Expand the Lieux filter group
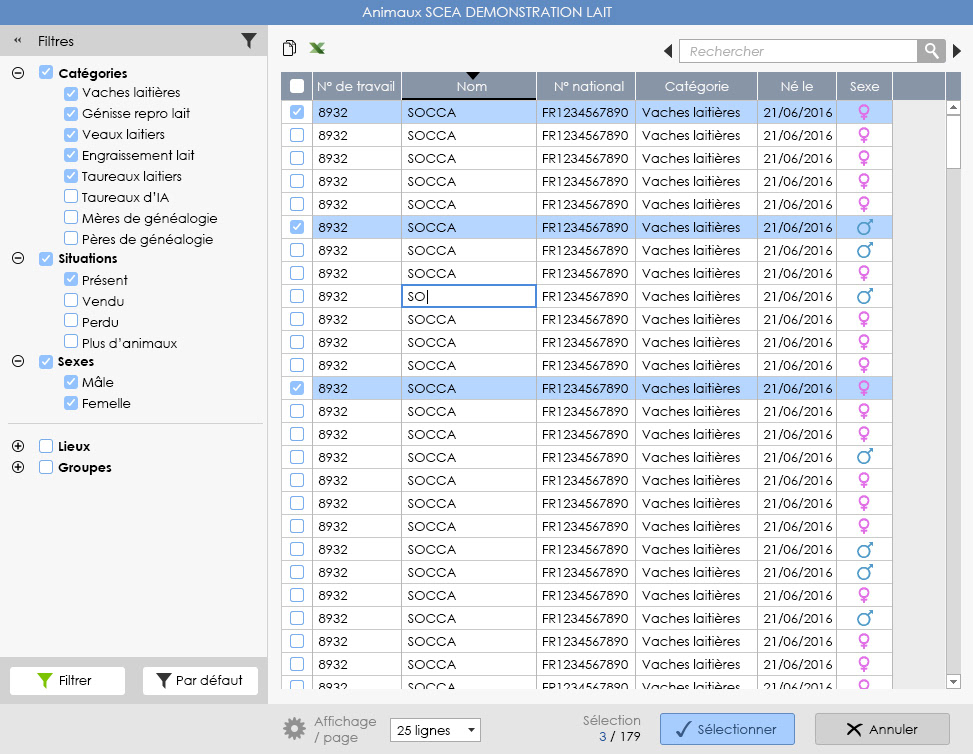Screen dimensions: 973x754 point(18,446)
